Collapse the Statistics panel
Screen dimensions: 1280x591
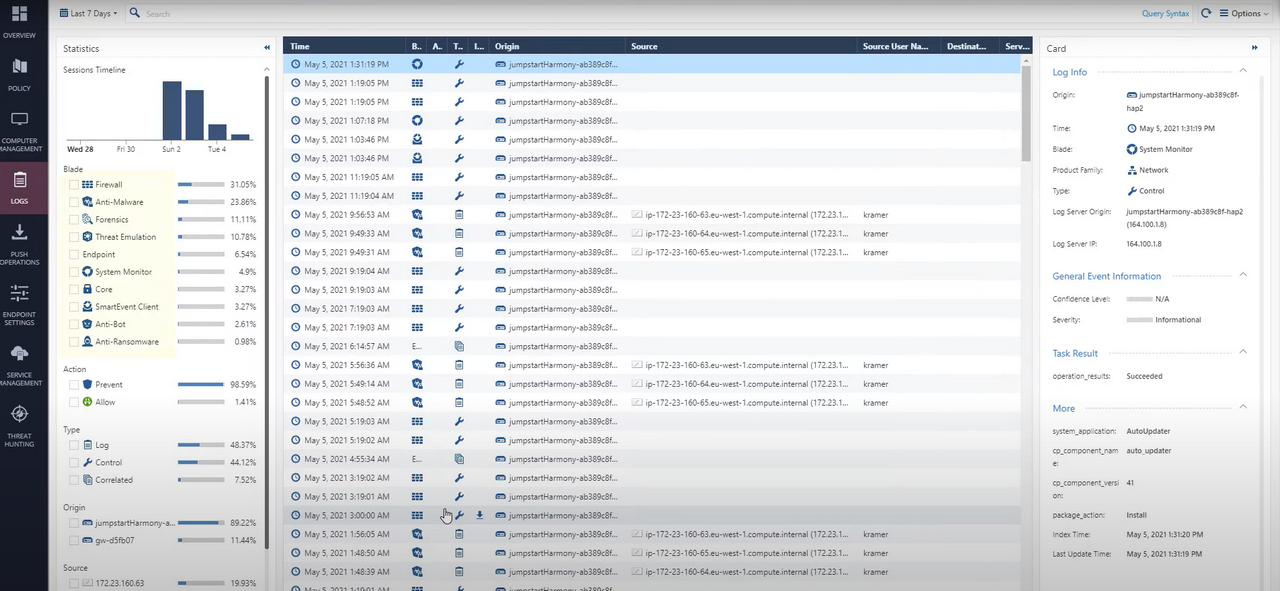pyautogui.click(x=266, y=47)
